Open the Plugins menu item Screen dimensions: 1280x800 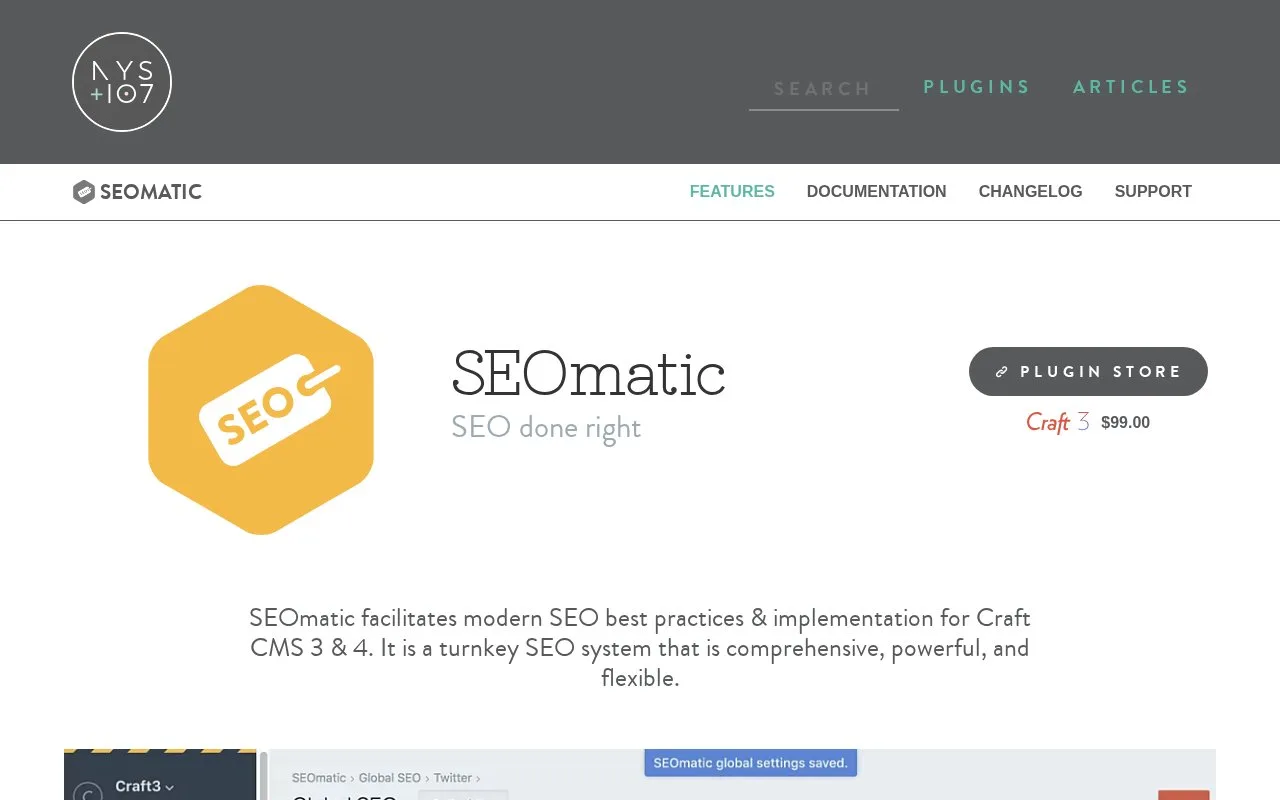click(977, 87)
